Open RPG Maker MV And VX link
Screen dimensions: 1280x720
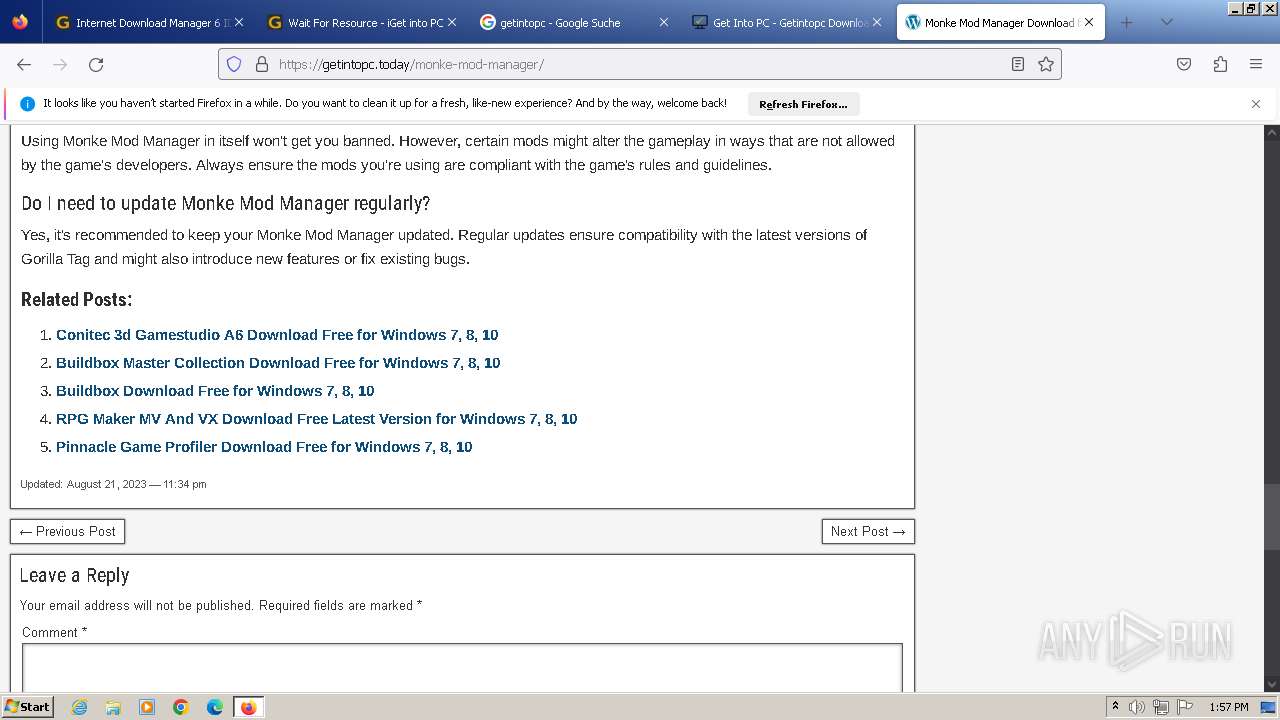(316, 419)
